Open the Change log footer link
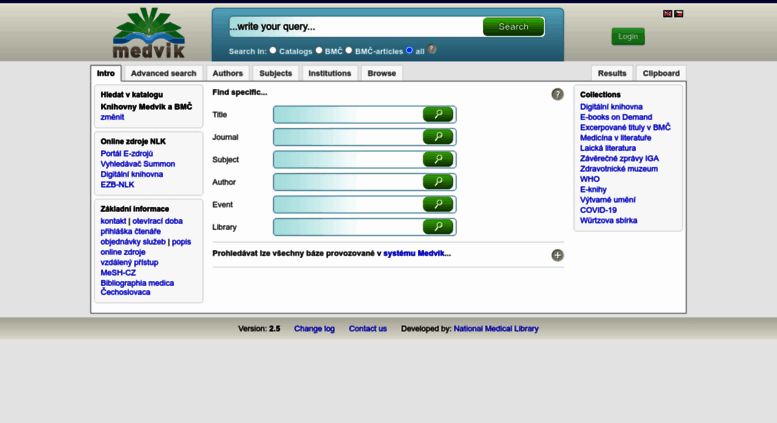 pyautogui.click(x=314, y=328)
